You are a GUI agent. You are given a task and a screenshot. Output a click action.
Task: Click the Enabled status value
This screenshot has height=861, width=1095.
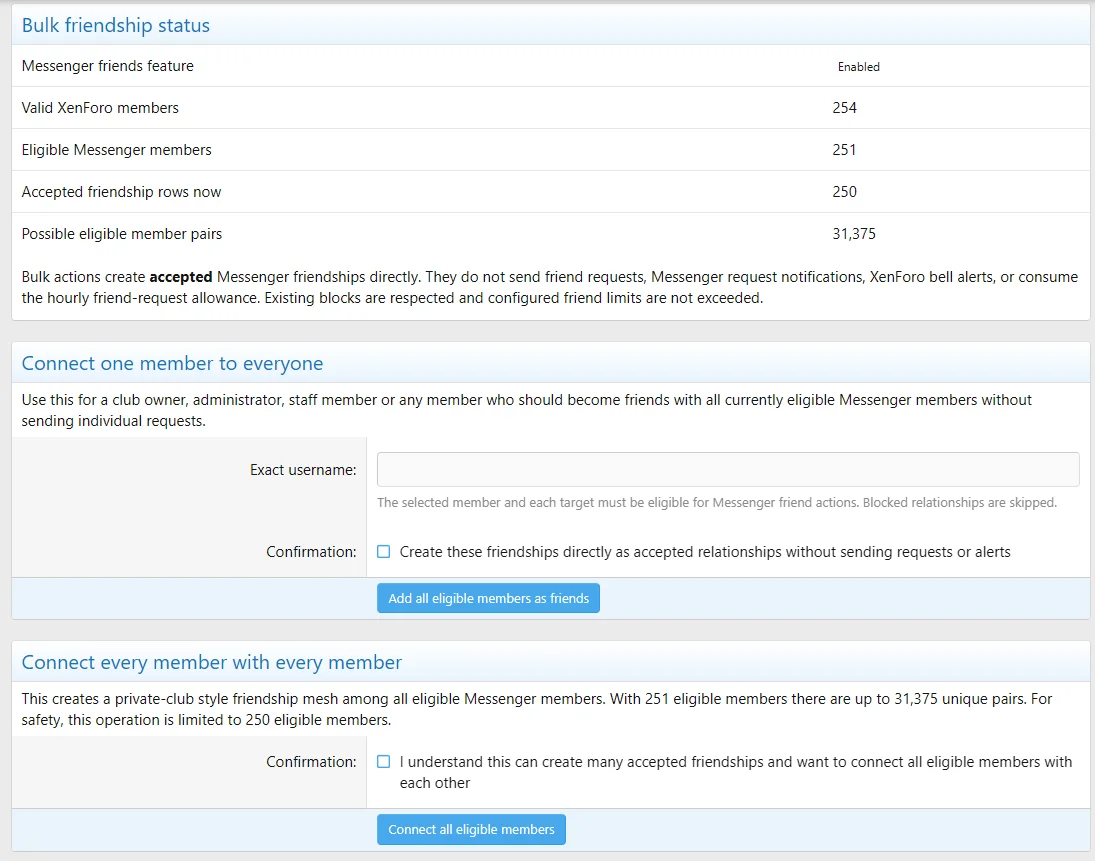(858, 66)
